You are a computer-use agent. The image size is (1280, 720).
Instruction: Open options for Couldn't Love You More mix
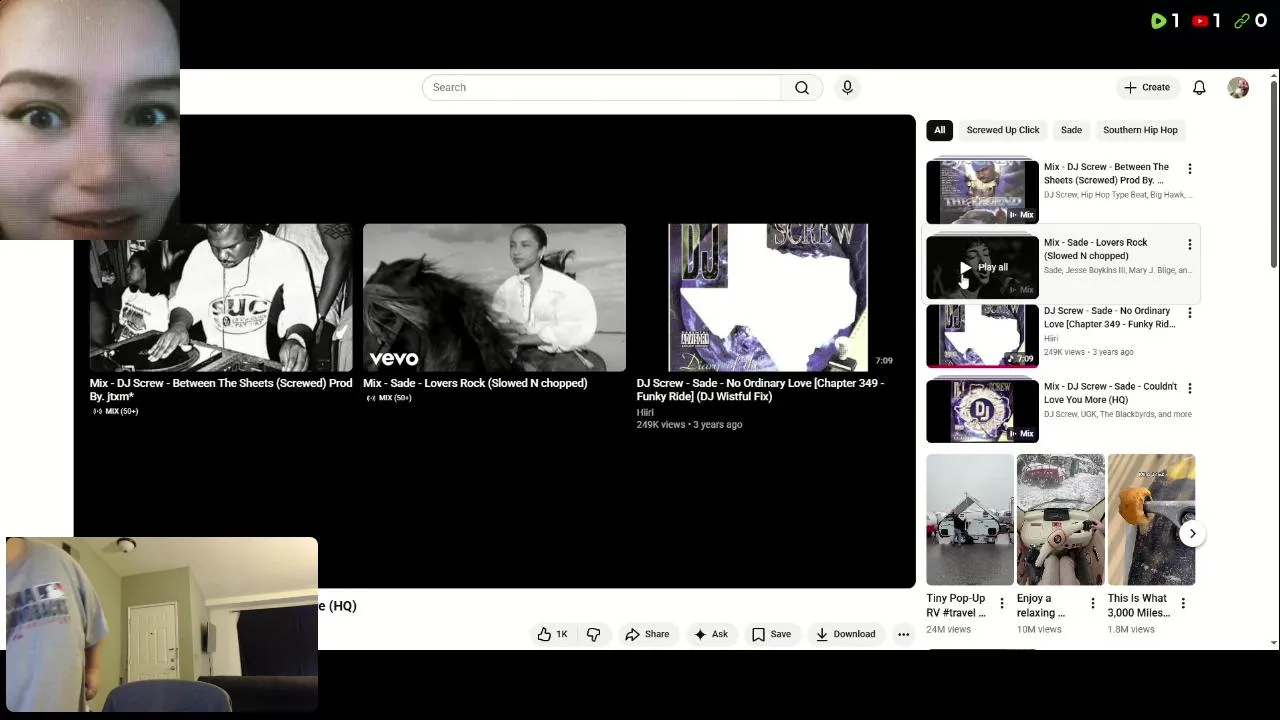(x=1189, y=388)
